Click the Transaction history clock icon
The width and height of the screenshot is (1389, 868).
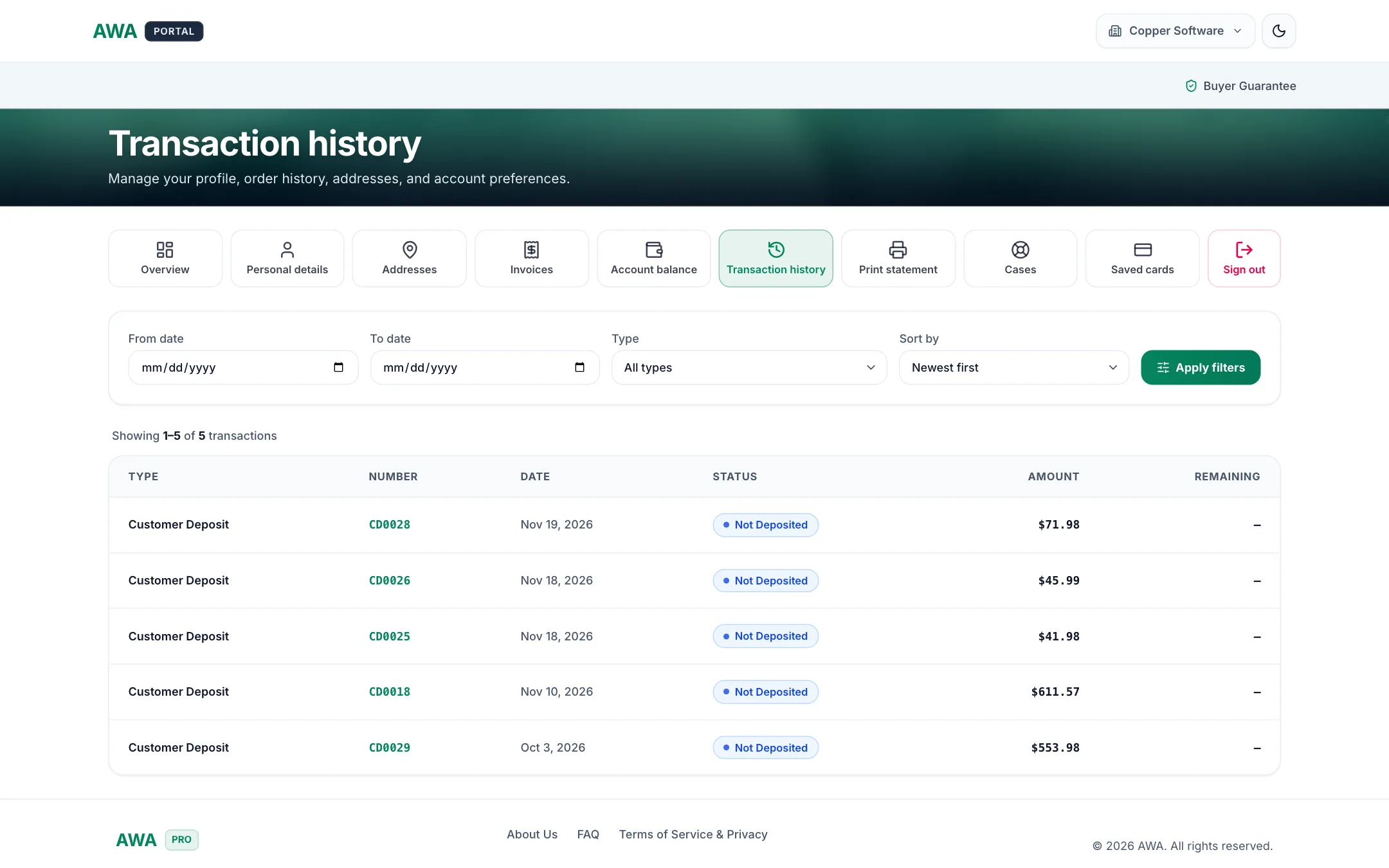click(x=776, y=249)
